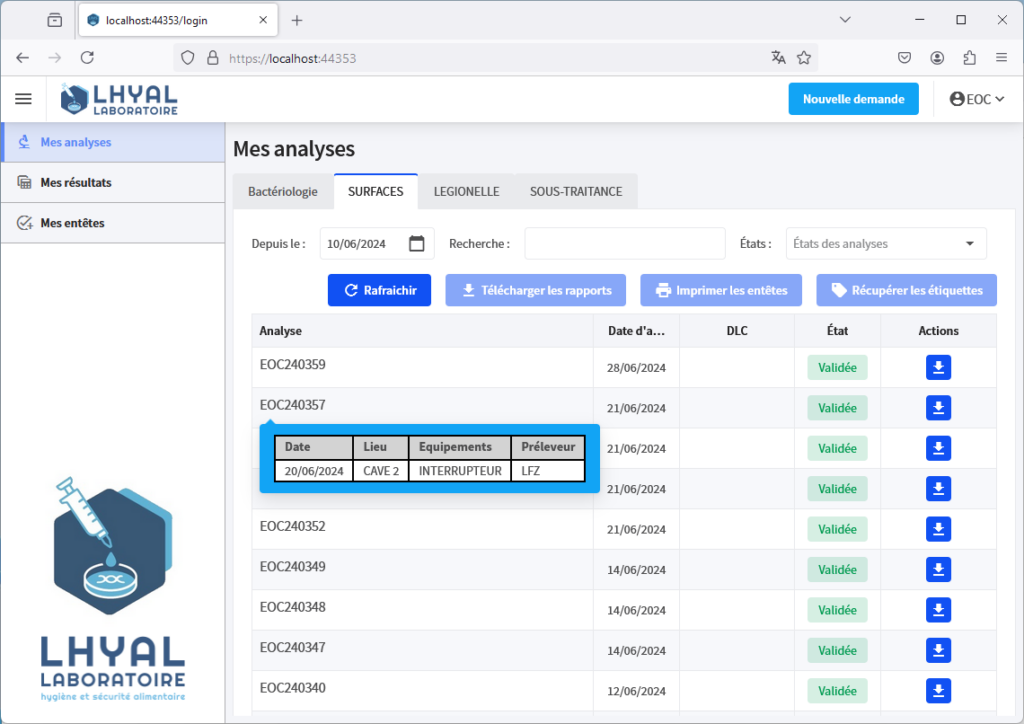The image size is (1024, 724).
Task: Bookmark this page with star icon
Action: [804, 57]
